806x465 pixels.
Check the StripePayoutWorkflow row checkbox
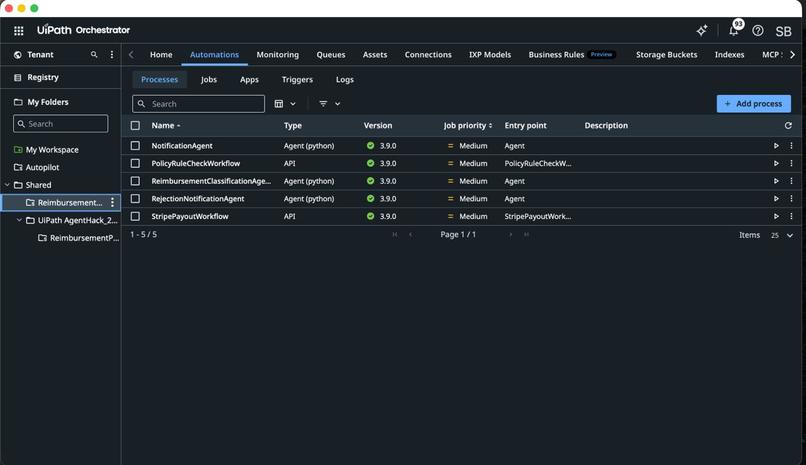(135, 216)
